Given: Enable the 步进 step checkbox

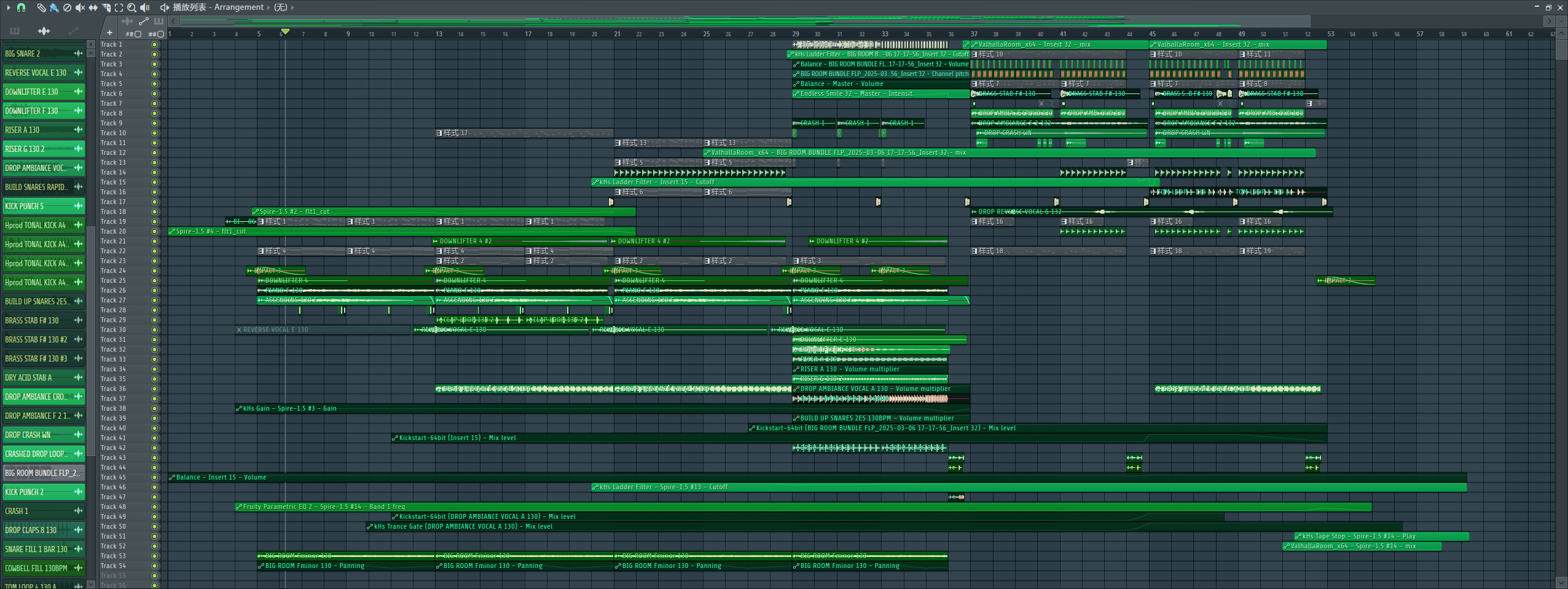Looking at the screenshot, I should tap(138, 34).
